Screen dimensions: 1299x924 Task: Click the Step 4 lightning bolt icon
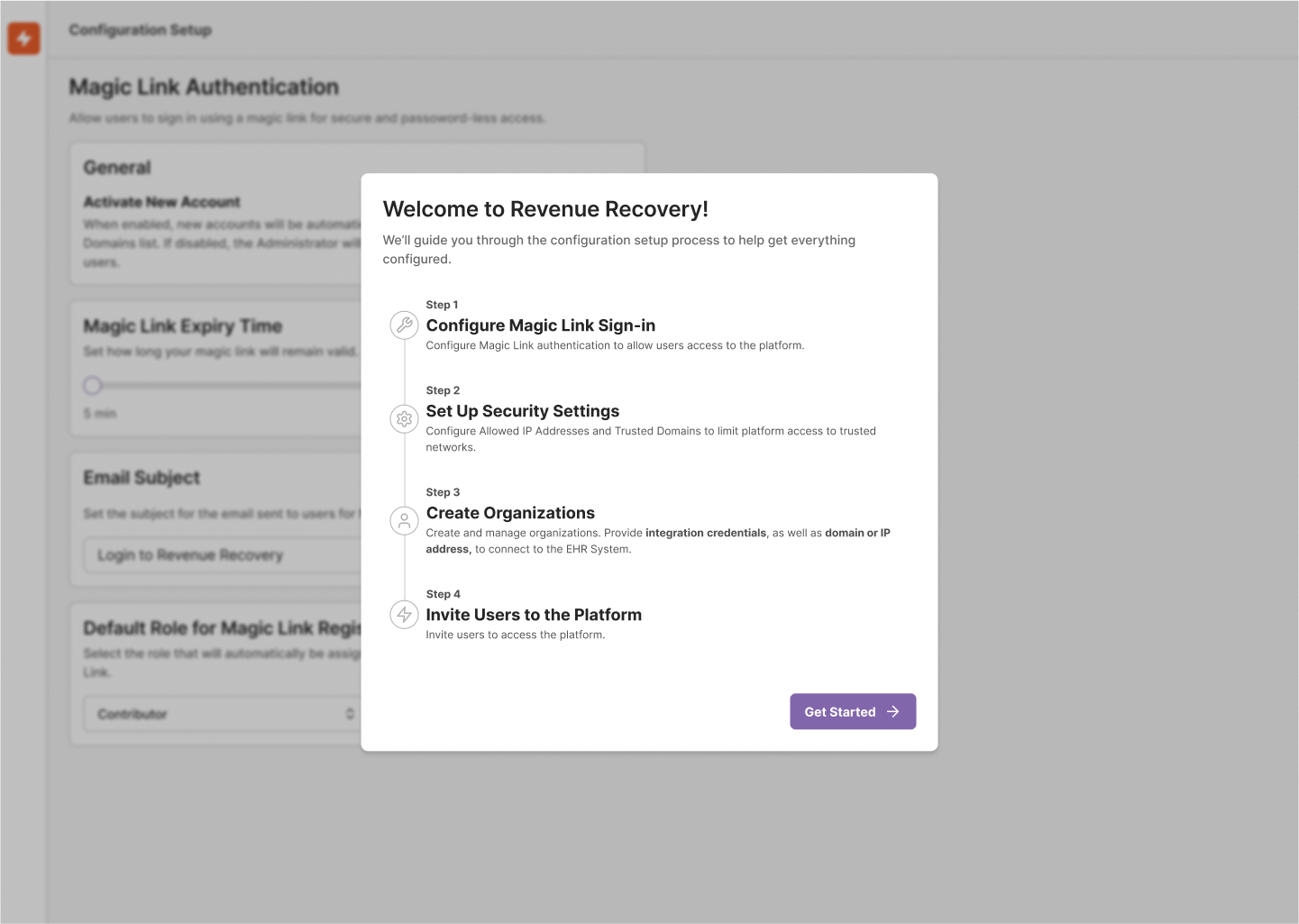pos(404,615)
